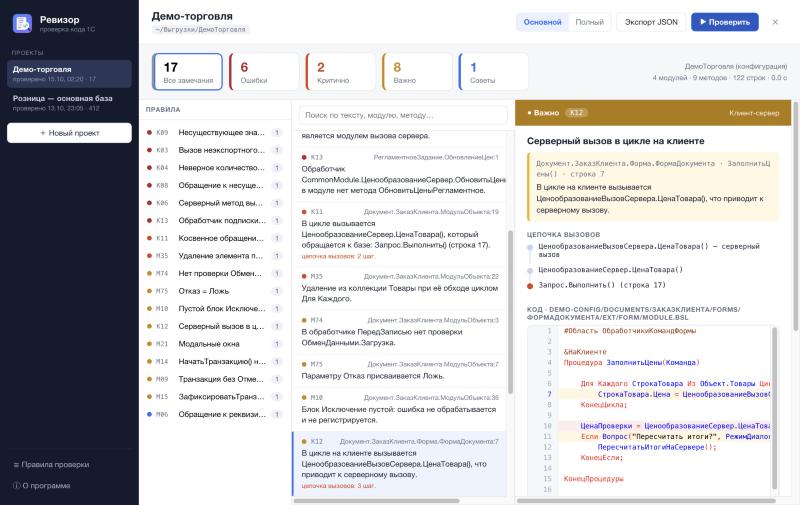Select rule K06 Серверный метод вы...

(214, 203)
